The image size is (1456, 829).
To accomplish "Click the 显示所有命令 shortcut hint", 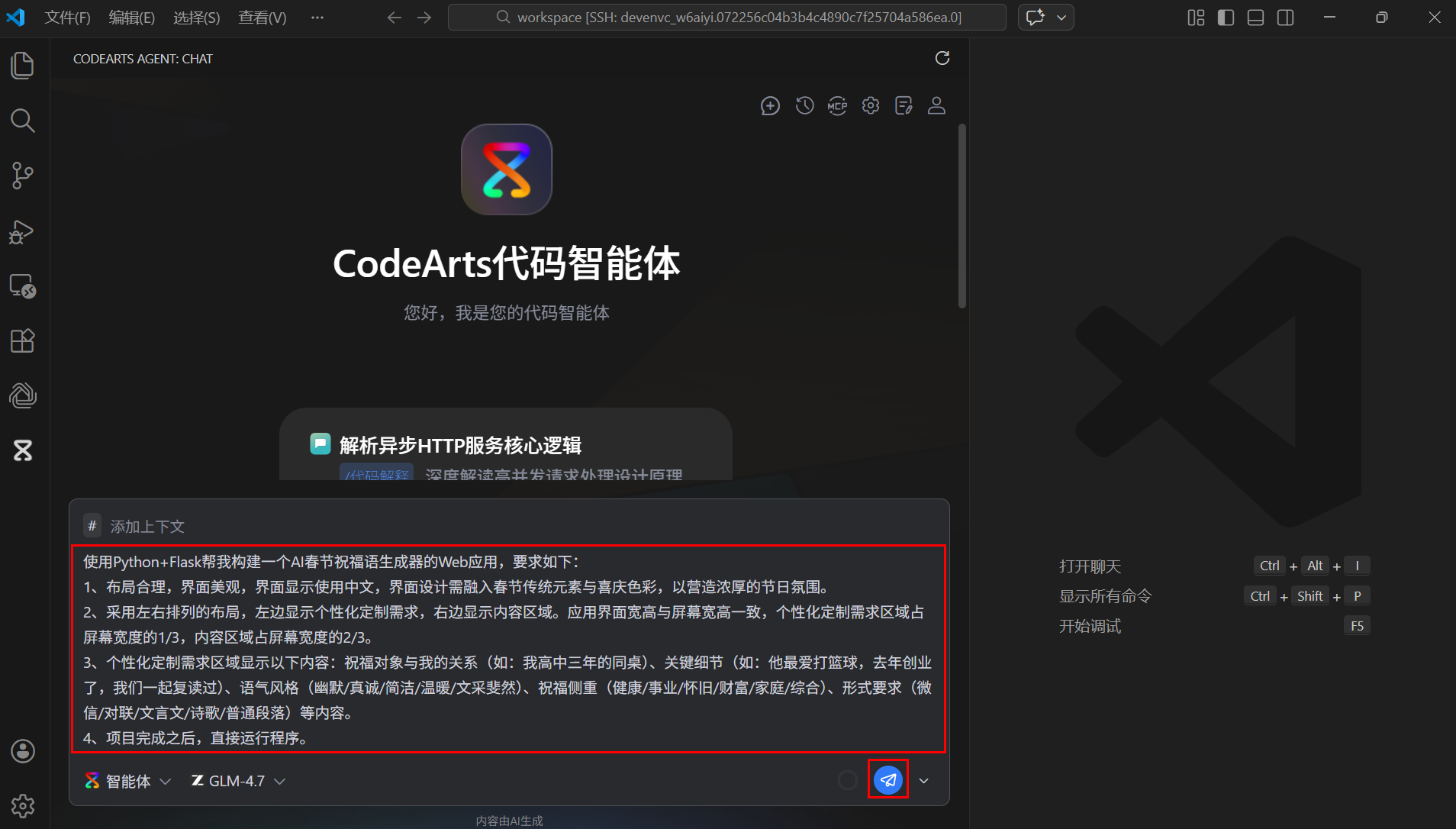I will point(1105,596).
